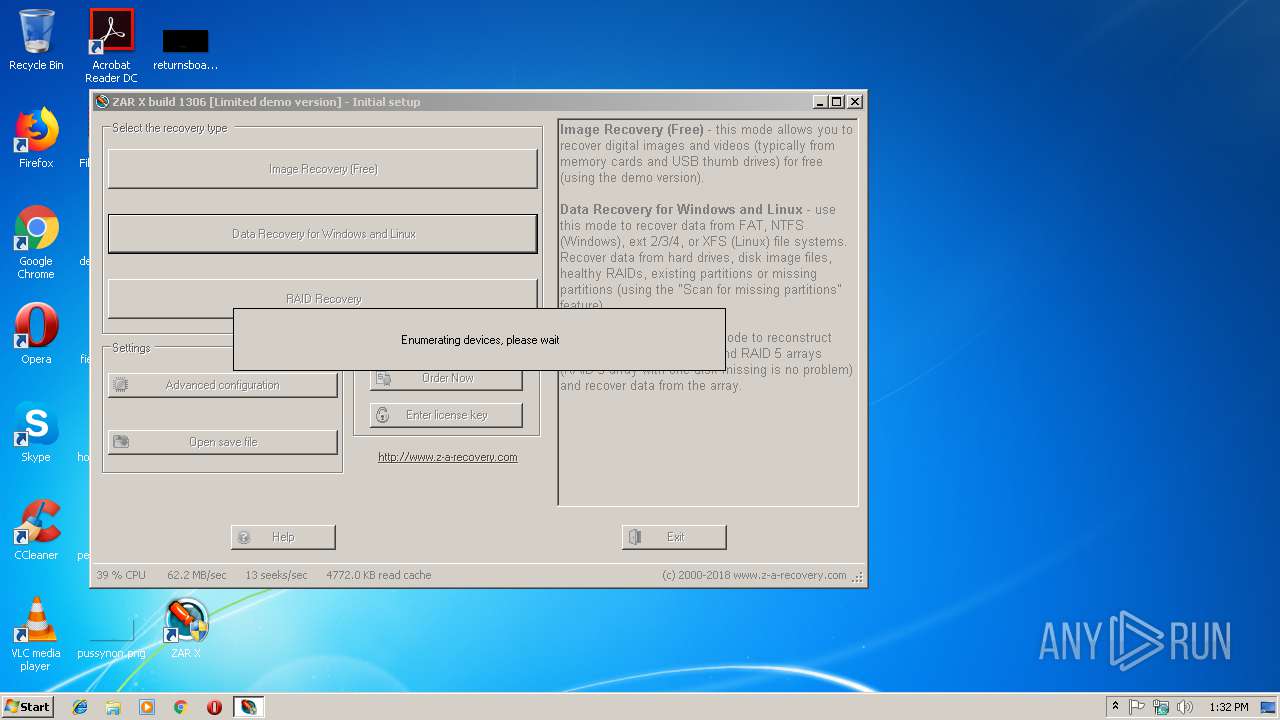Choose Data Recovery for Windows and Linux
Screen dimensions: 1280x720
point(323,234)
